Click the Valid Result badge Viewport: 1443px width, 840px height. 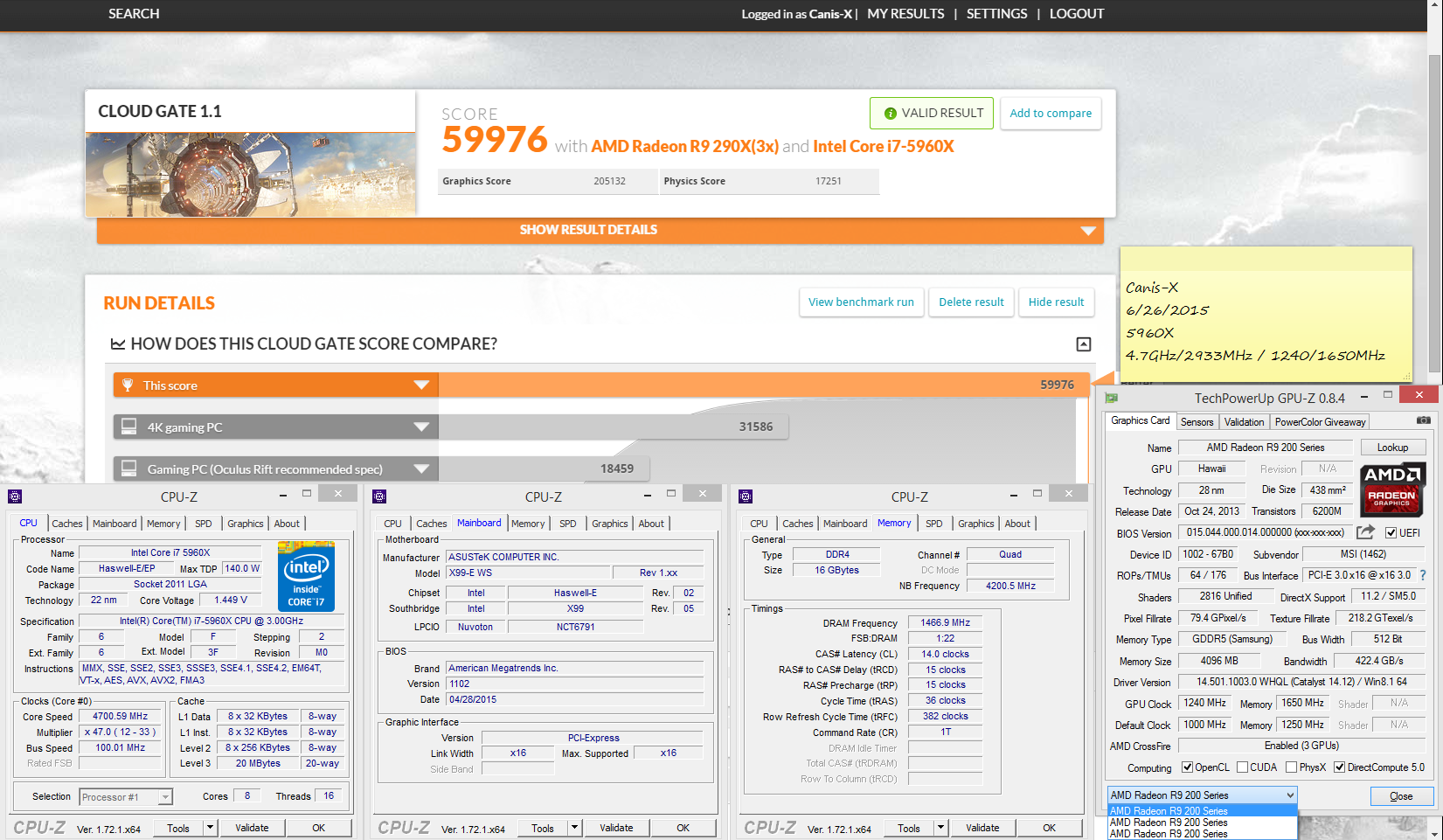(932, 114)
